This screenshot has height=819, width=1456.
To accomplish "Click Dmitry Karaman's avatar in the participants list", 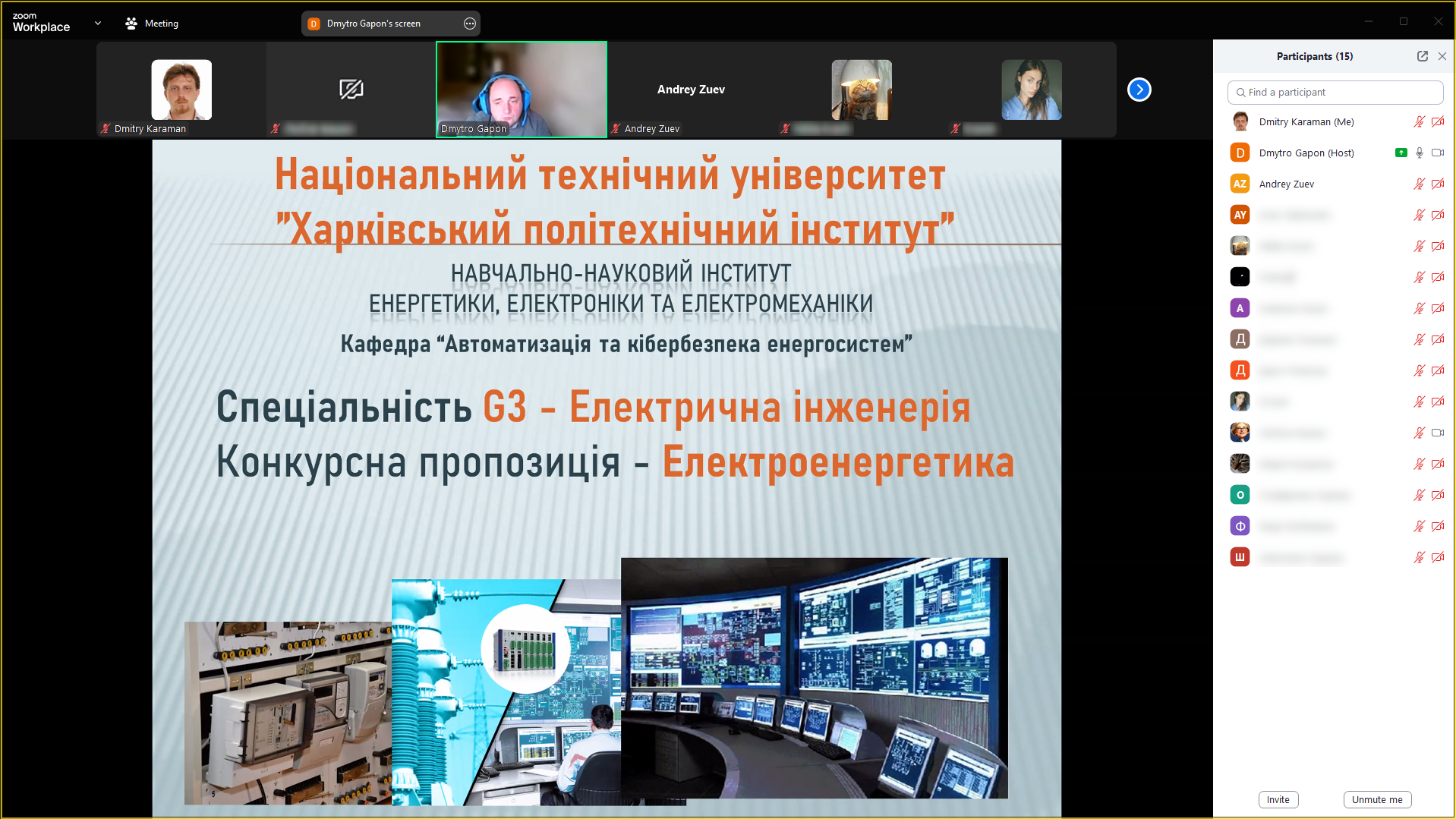I will [x=1240, y=121].
